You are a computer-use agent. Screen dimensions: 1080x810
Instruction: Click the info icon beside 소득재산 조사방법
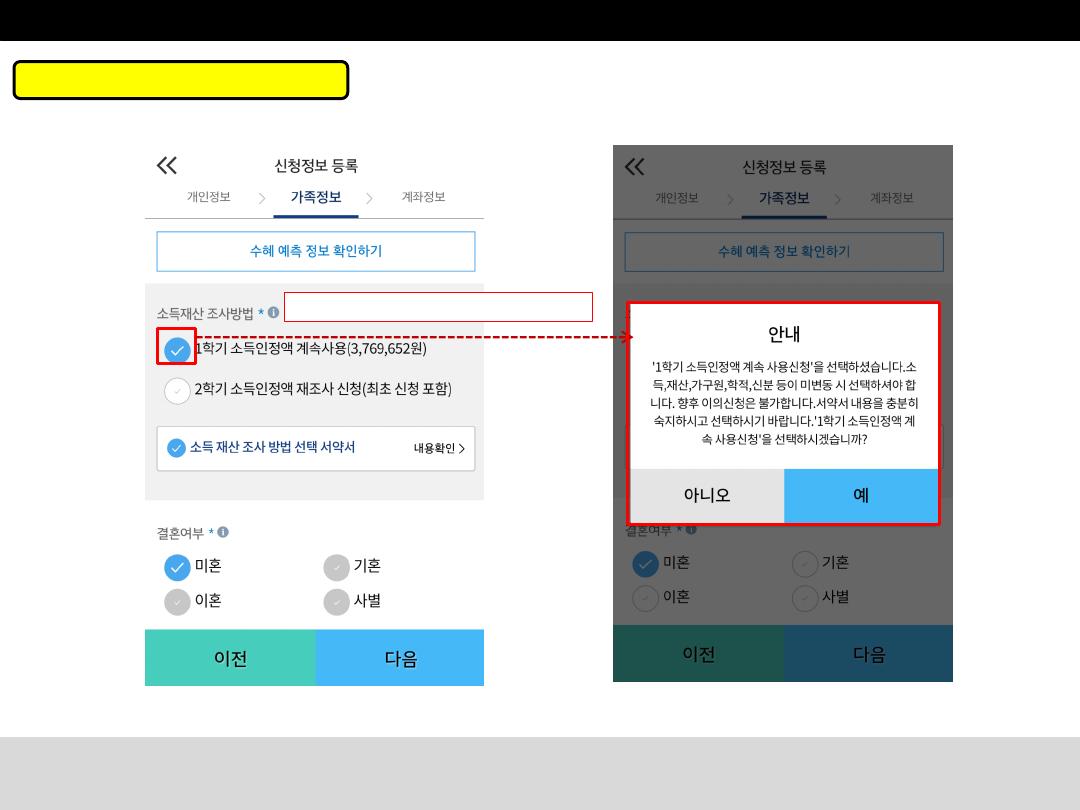point(273,313)
